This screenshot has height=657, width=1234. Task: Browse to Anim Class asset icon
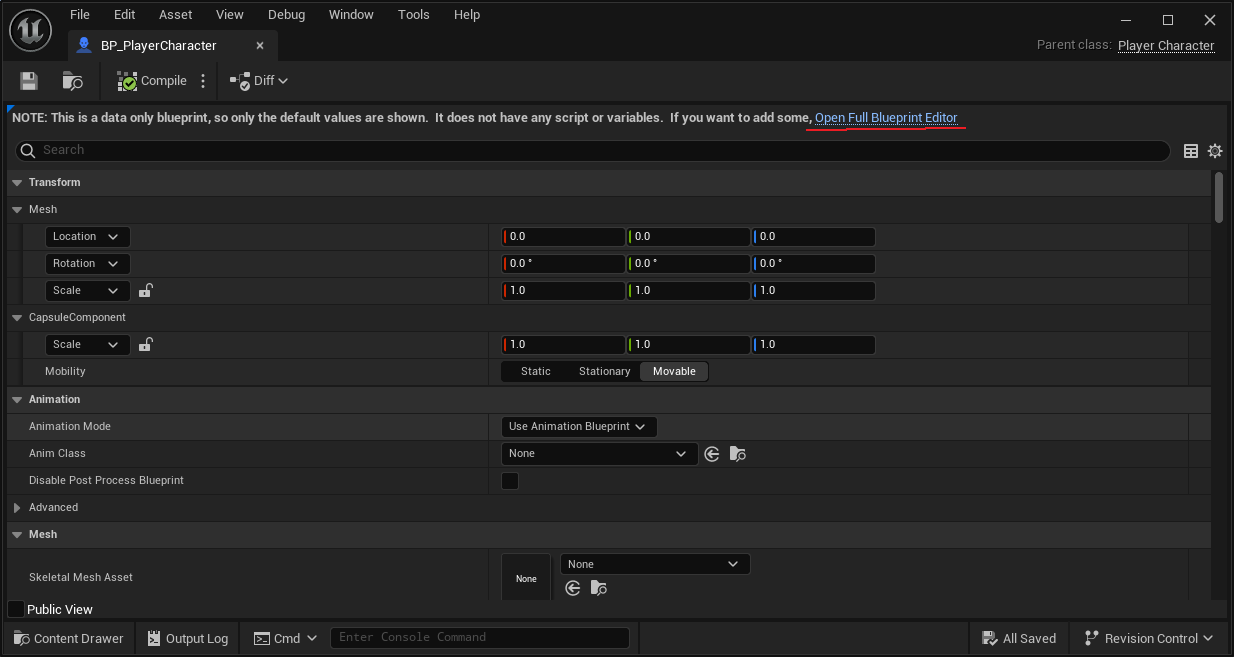[738, 454]
